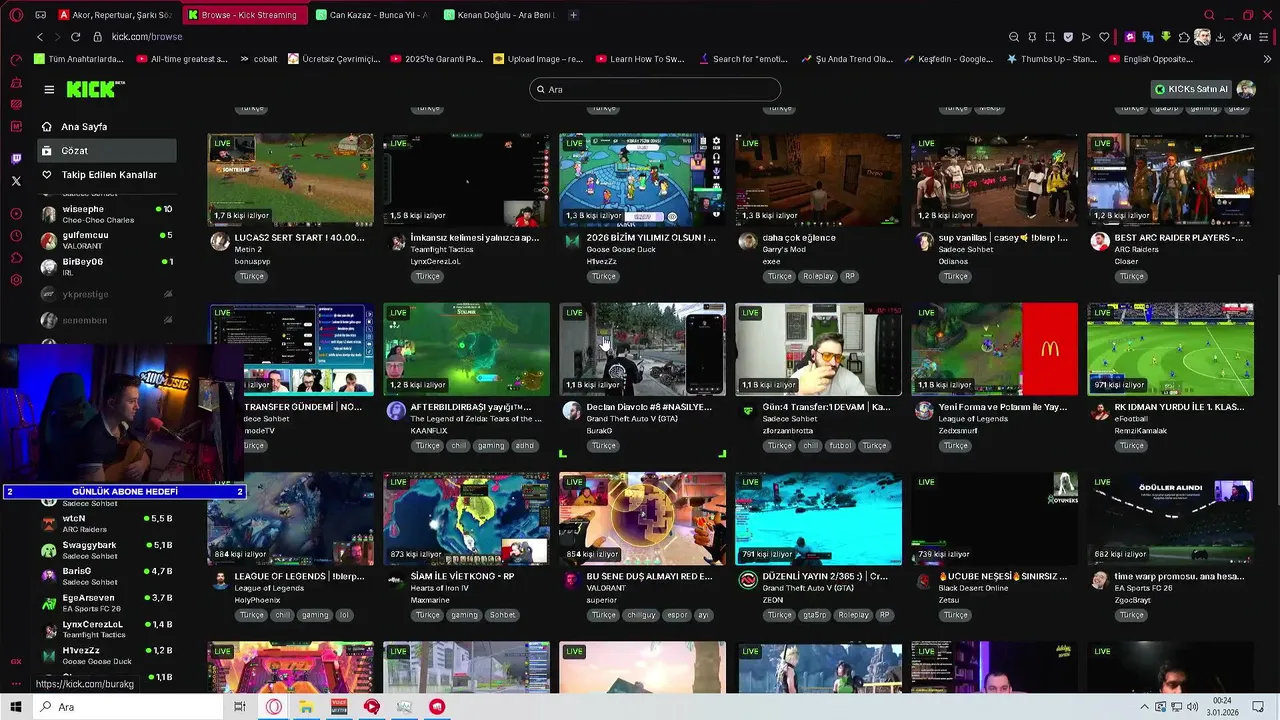Reload the page with the refresh icon

(76, 37)
